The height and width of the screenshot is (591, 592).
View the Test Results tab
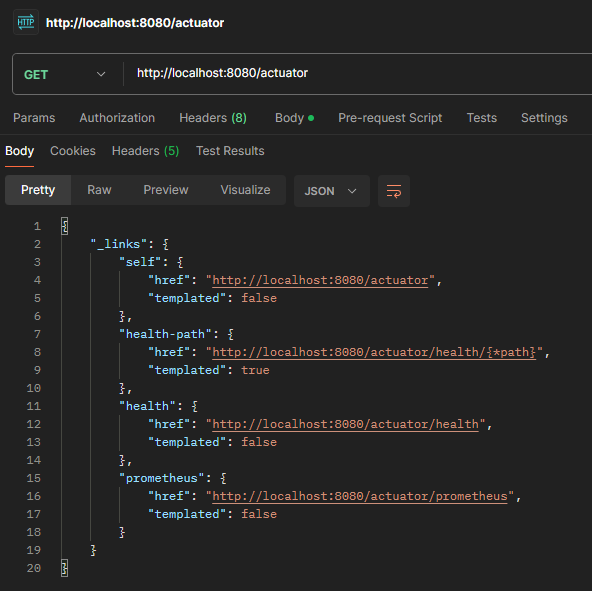click(x=230, y=151)
